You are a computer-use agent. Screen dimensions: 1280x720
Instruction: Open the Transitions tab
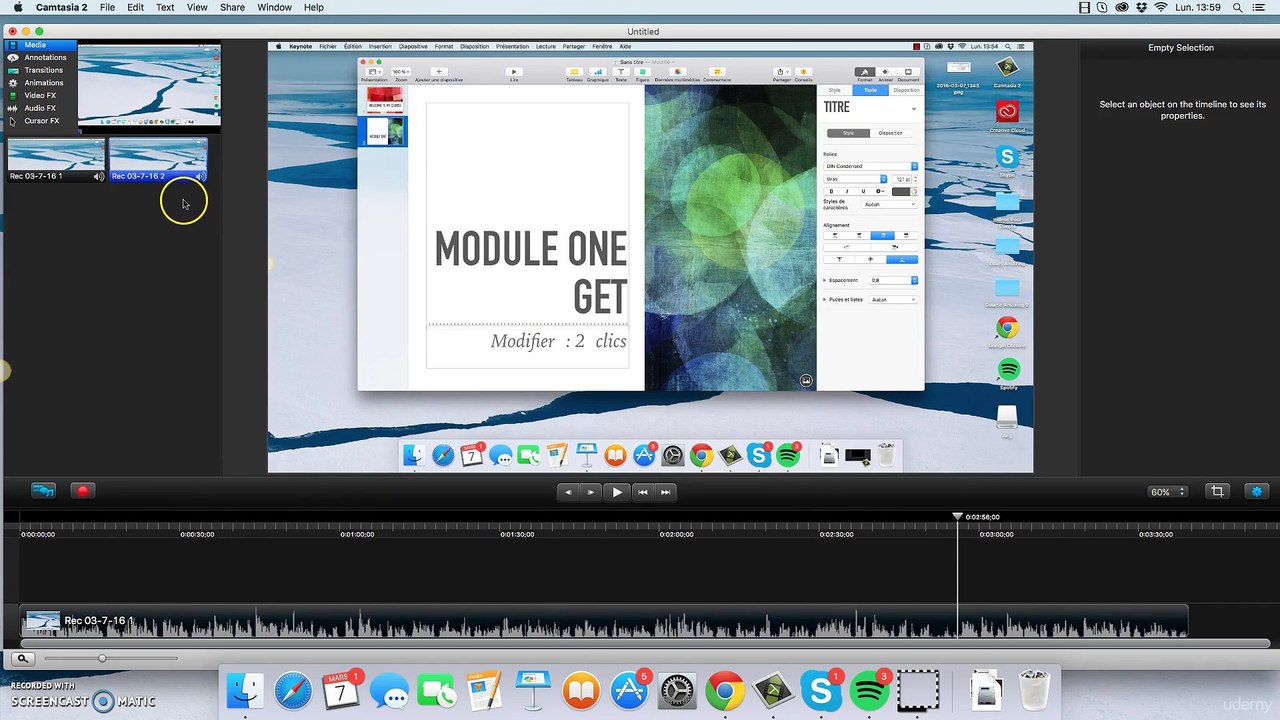40,70
